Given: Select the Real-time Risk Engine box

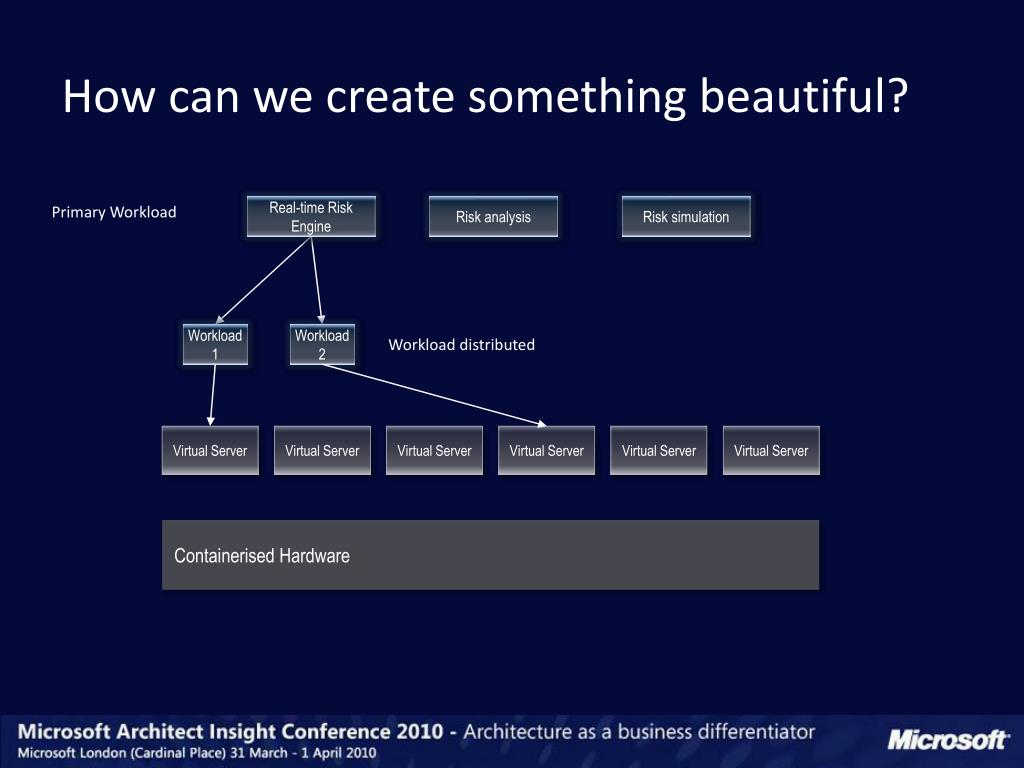Looking at the screenshot, I should [312, 217].
